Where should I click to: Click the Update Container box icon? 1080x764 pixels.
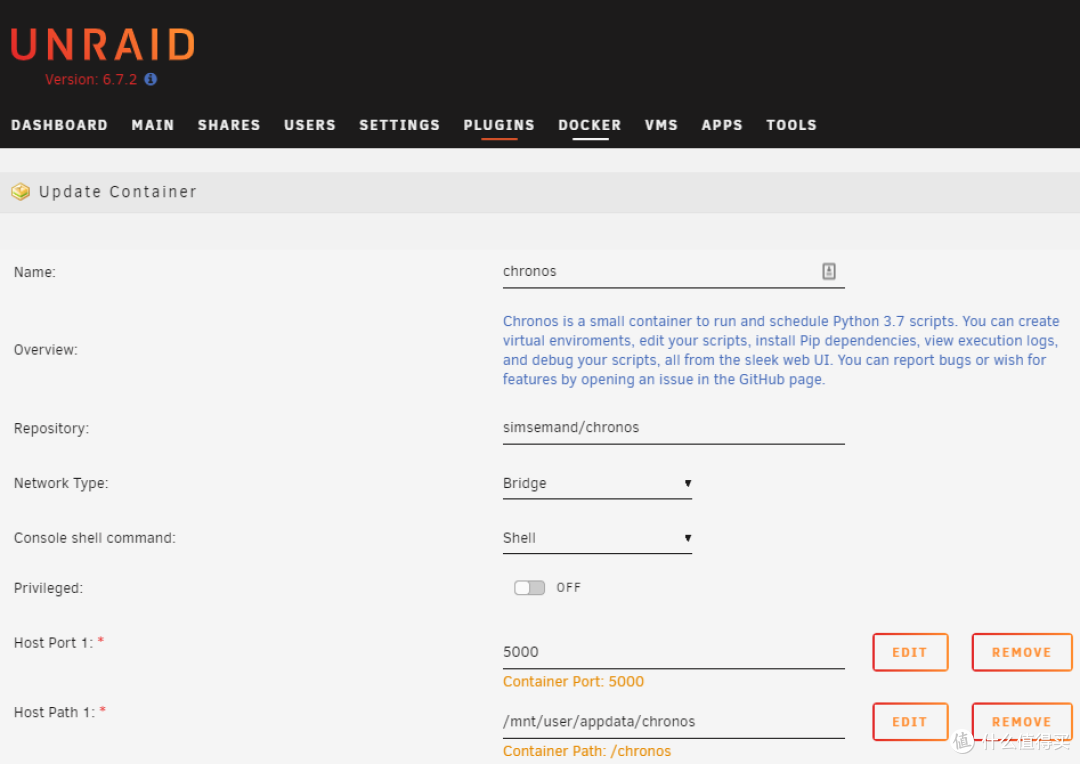coord(20,192)
